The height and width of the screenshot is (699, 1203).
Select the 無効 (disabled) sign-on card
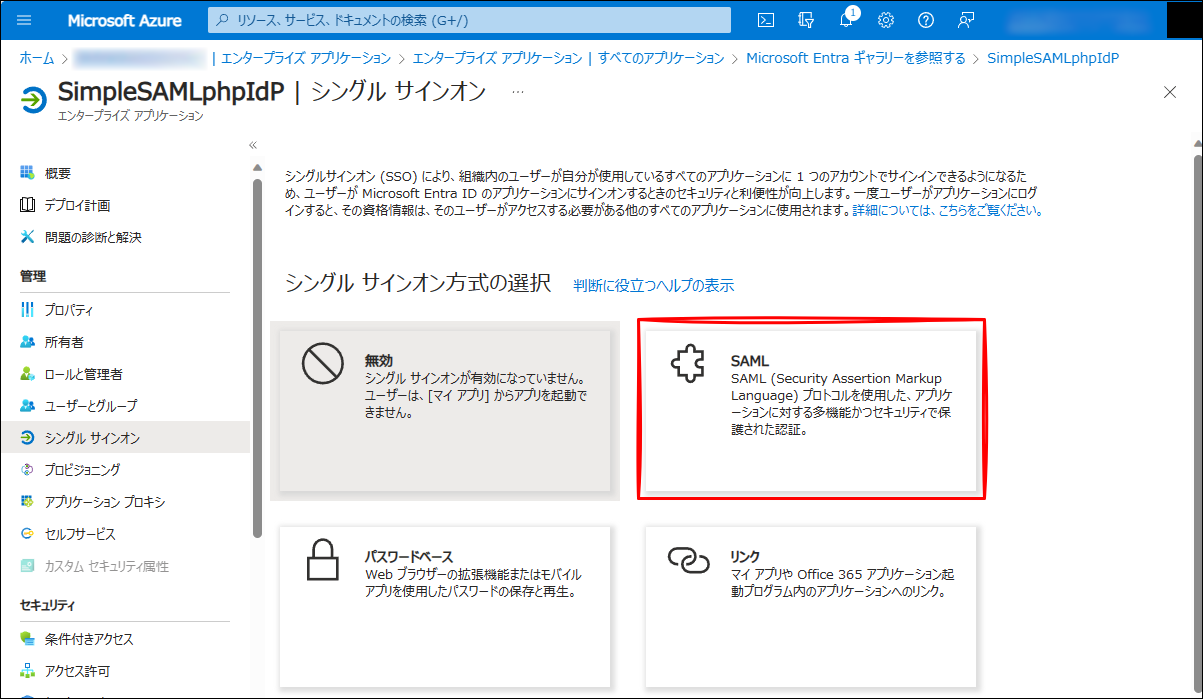[444, 410]
